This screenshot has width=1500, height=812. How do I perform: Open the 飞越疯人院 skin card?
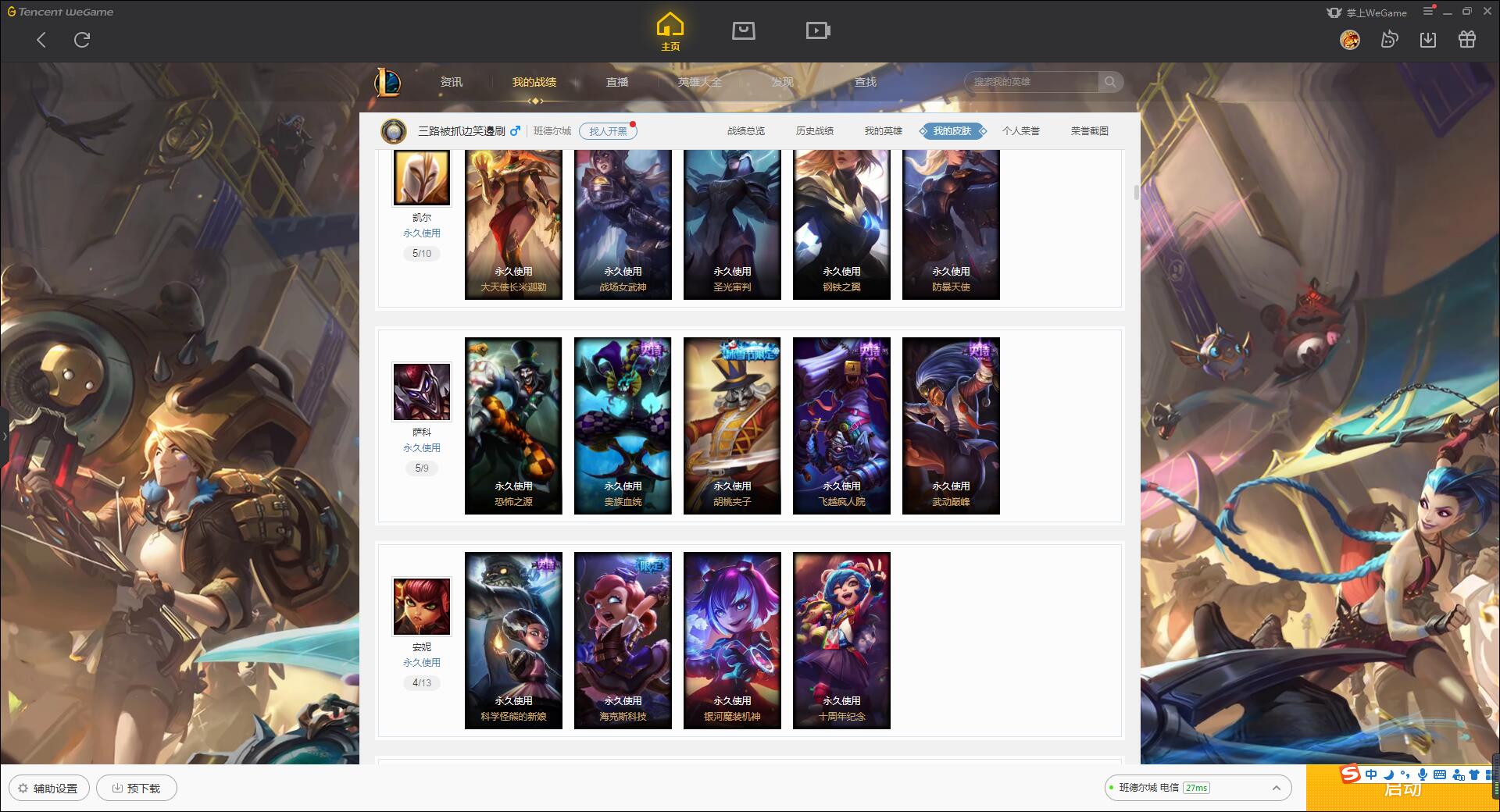(841, 426)
